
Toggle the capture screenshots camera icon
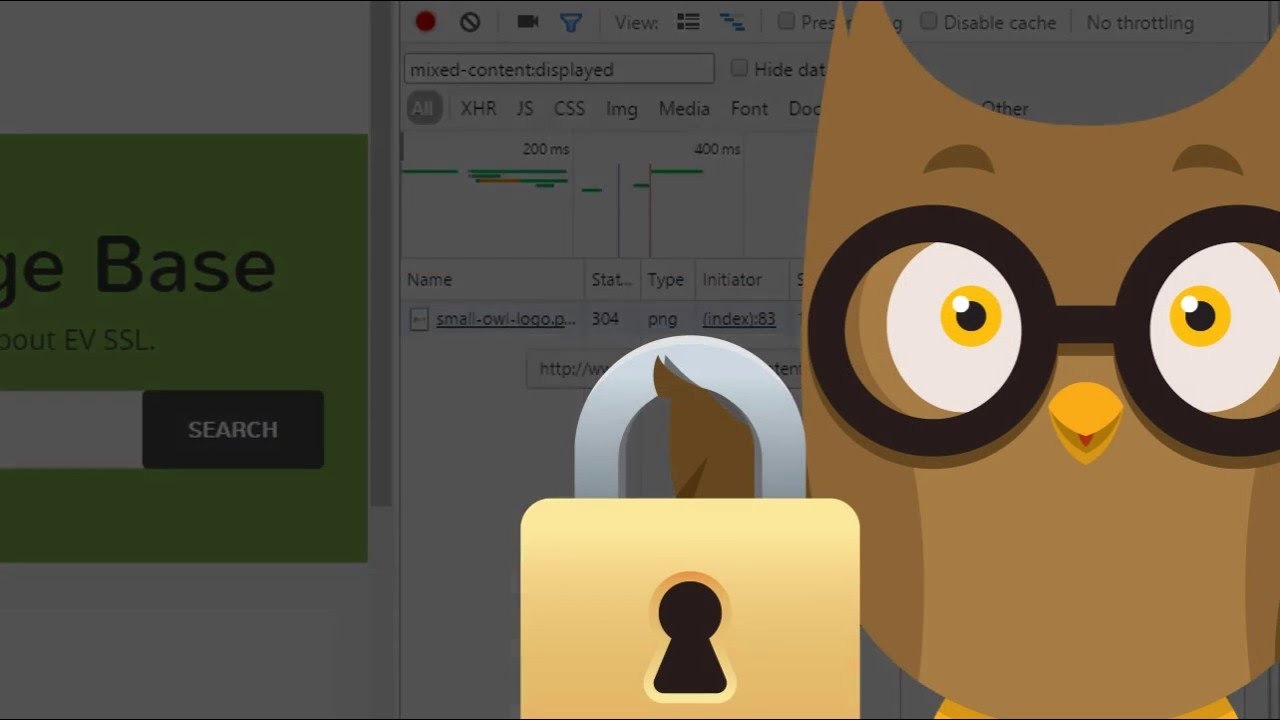(528, 22)
